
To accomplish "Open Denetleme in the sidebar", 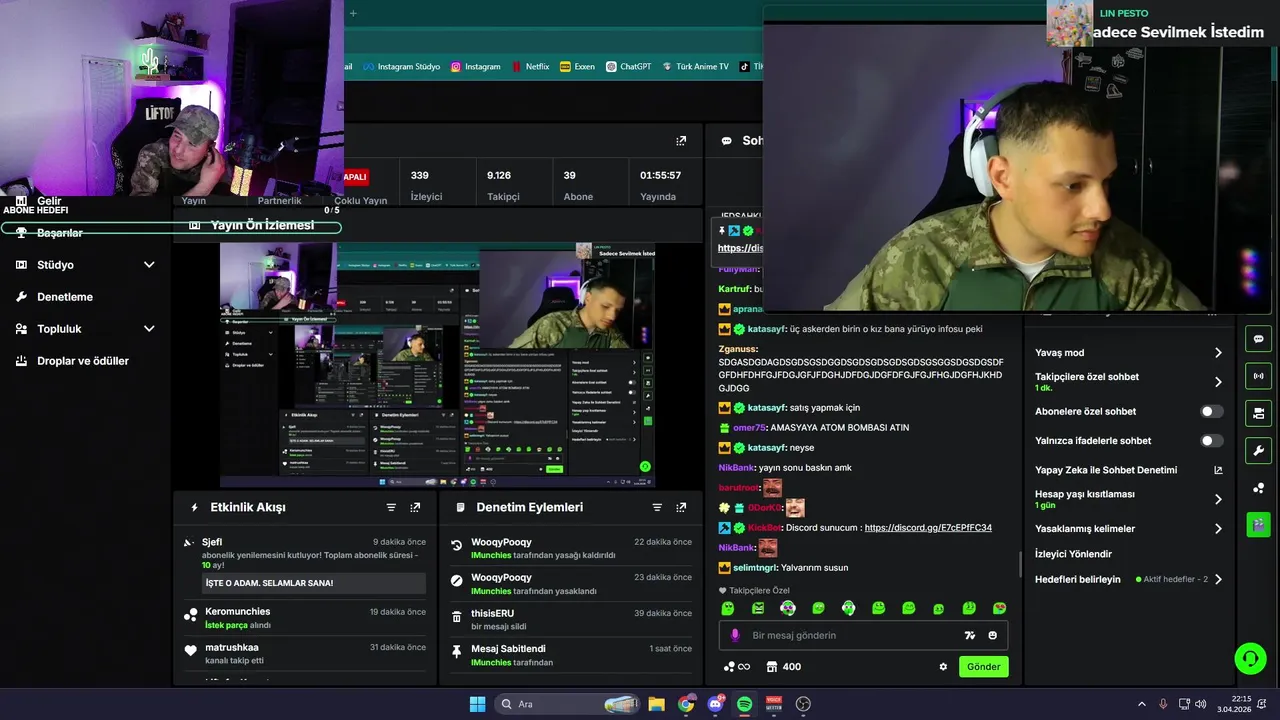I will 65,297.
